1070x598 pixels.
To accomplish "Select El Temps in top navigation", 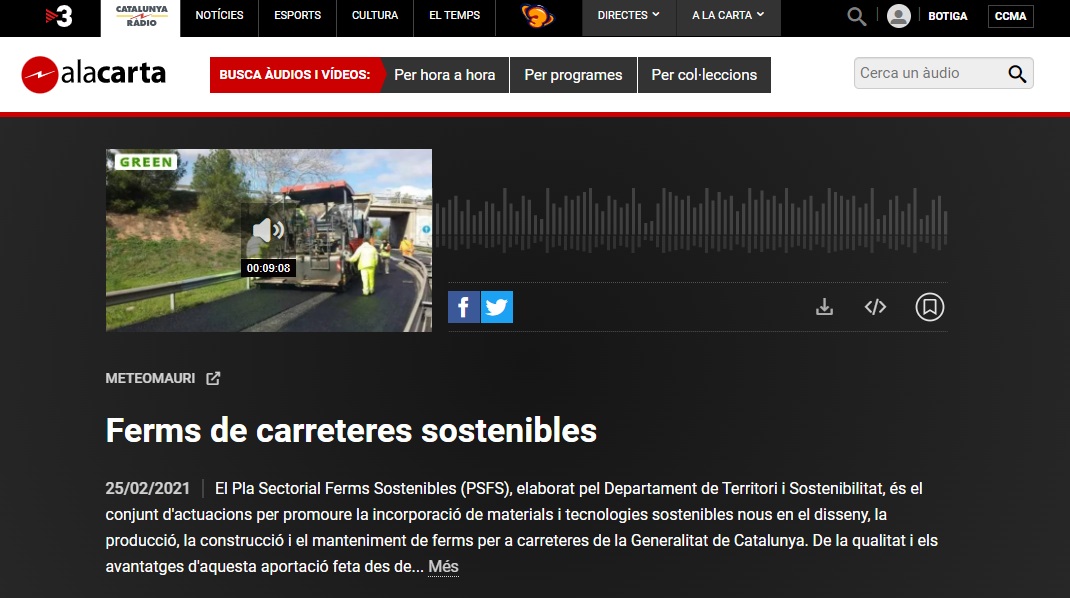I will [454, 15].
